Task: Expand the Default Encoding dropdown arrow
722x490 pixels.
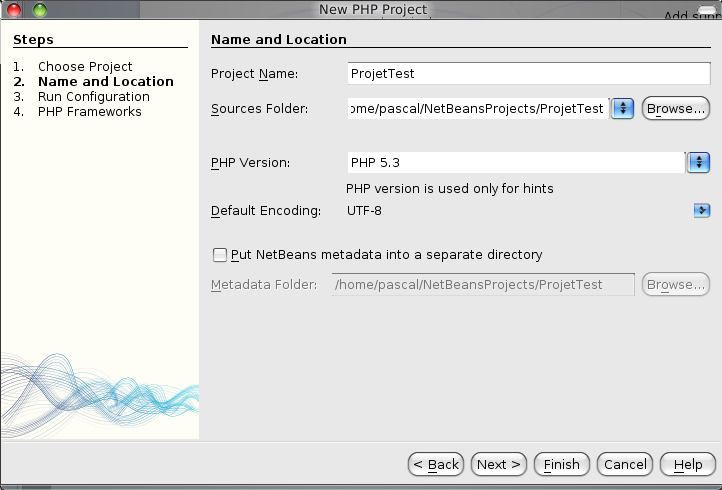Action: (702, 211)
